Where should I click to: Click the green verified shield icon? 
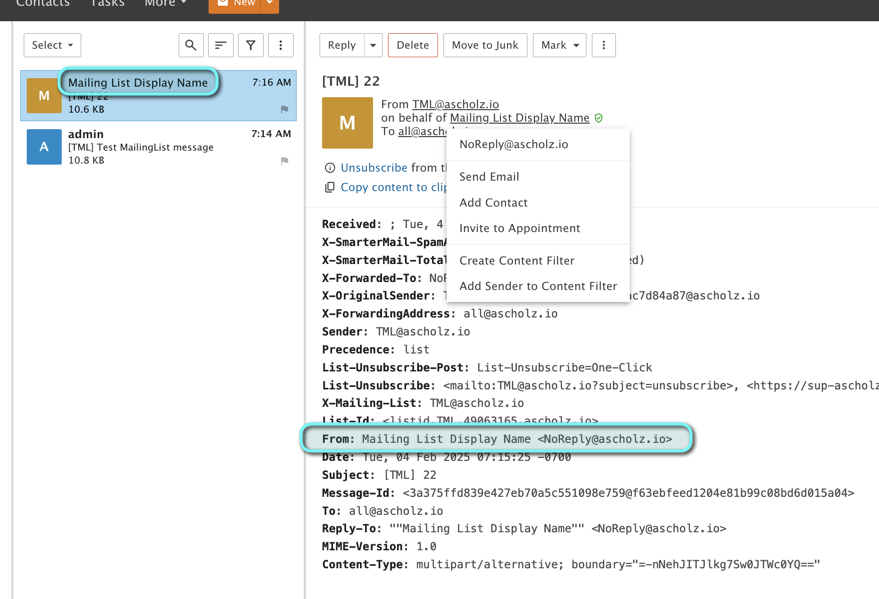(x=599, y=118)
